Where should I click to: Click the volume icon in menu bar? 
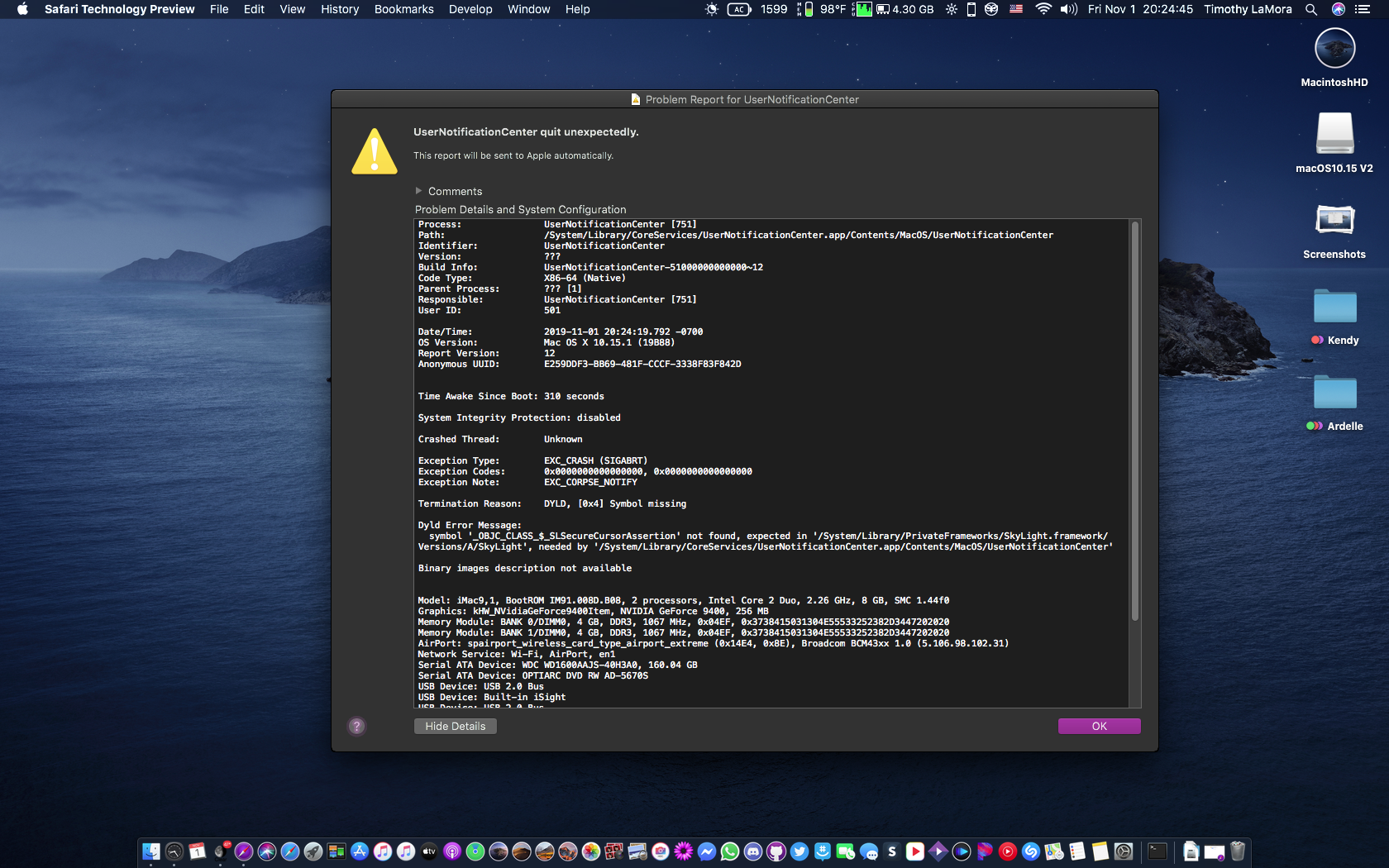tap(1069, 9)
